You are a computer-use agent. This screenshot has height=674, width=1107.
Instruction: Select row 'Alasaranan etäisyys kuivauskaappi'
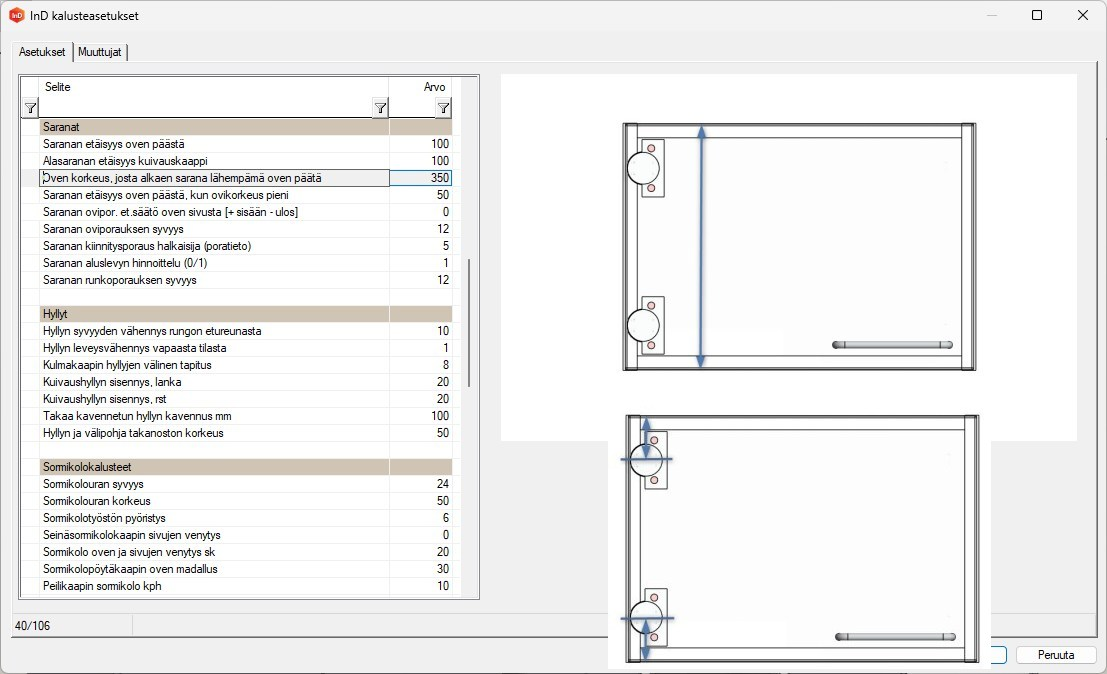(246, 161)
